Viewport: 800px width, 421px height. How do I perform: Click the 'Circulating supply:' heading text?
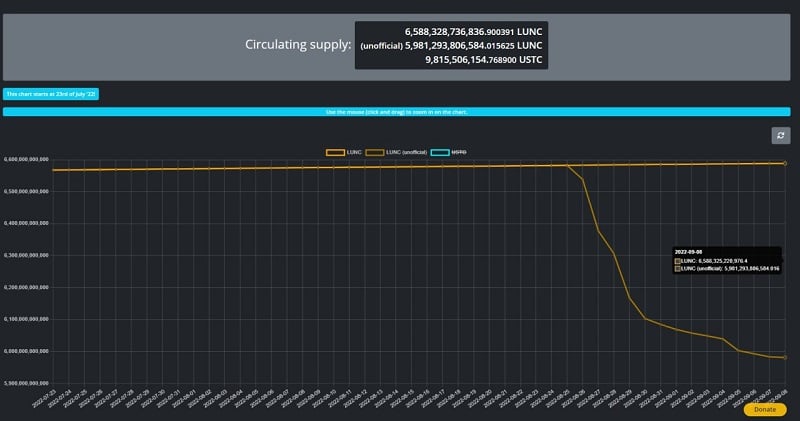pos(298,44)
